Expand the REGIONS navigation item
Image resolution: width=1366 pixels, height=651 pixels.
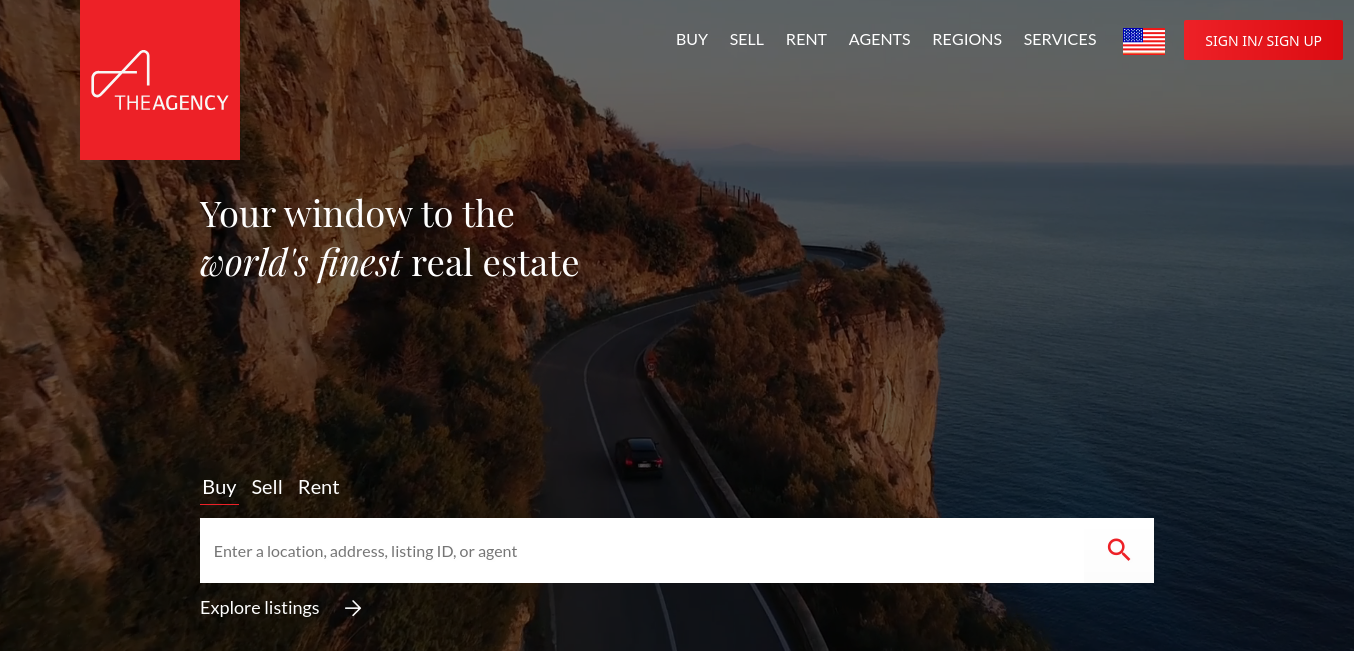(967, 40)
